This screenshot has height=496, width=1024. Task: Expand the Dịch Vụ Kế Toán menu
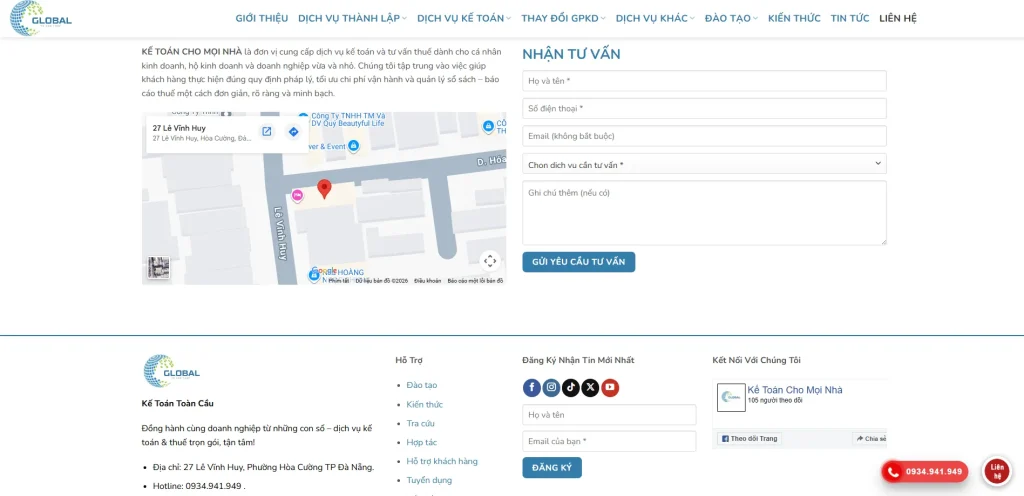pyautogui.click(x=463, y=18)
